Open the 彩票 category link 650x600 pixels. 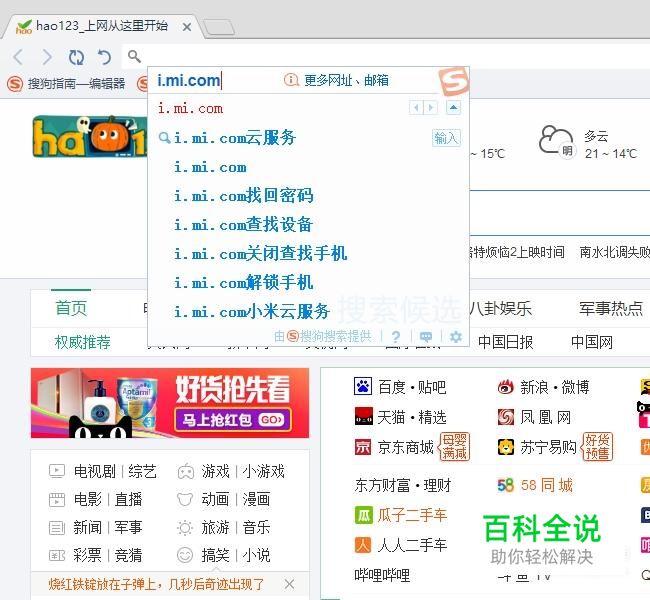click(87, 555)
